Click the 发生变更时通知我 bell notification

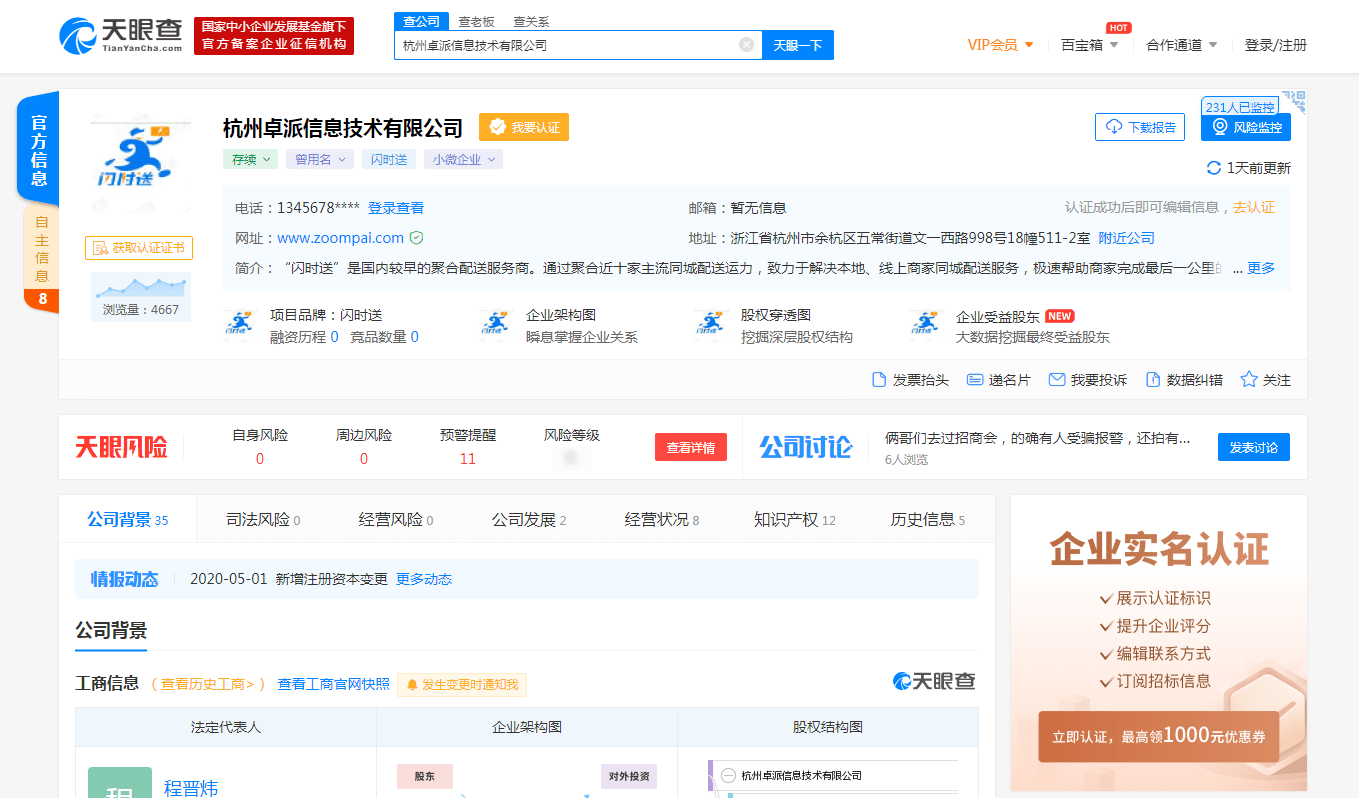tap(461, 685)
